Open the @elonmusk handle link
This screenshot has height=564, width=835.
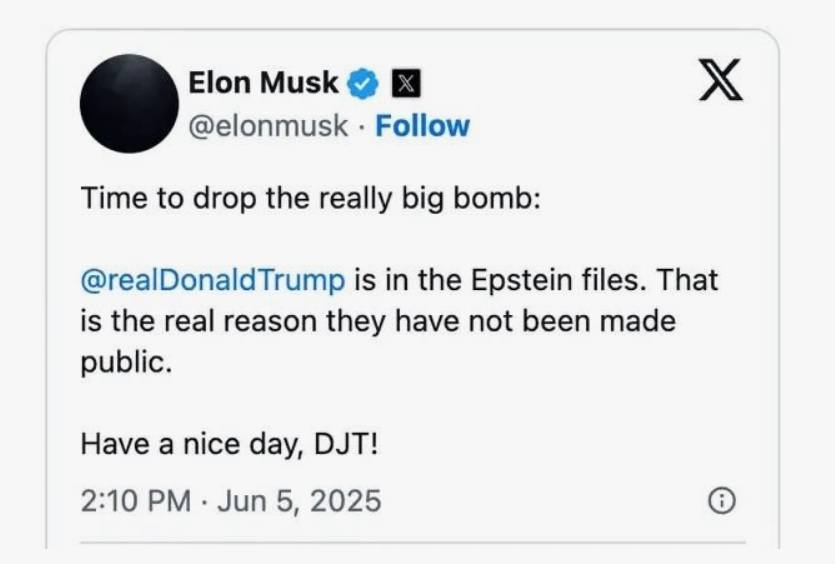(x=268, y=126)
